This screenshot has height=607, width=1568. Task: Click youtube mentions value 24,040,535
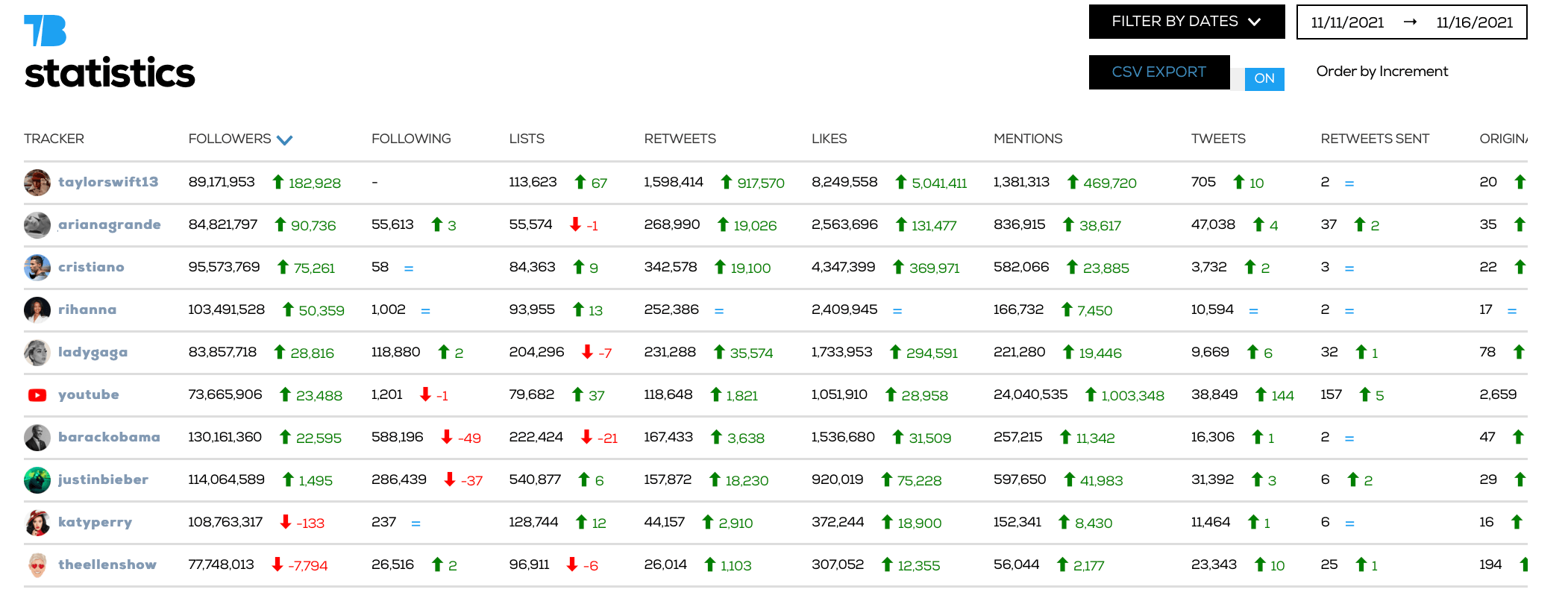tap(1030, 394)
